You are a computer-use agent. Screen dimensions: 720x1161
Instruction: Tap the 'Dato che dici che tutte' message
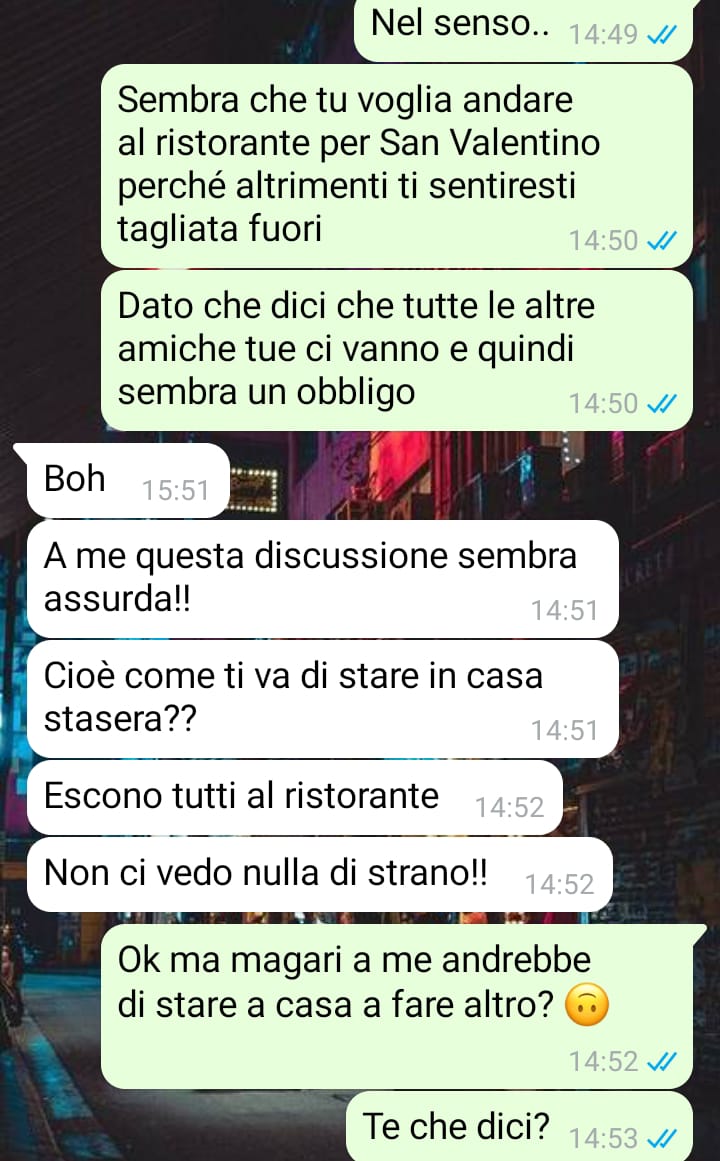point(396,350)
